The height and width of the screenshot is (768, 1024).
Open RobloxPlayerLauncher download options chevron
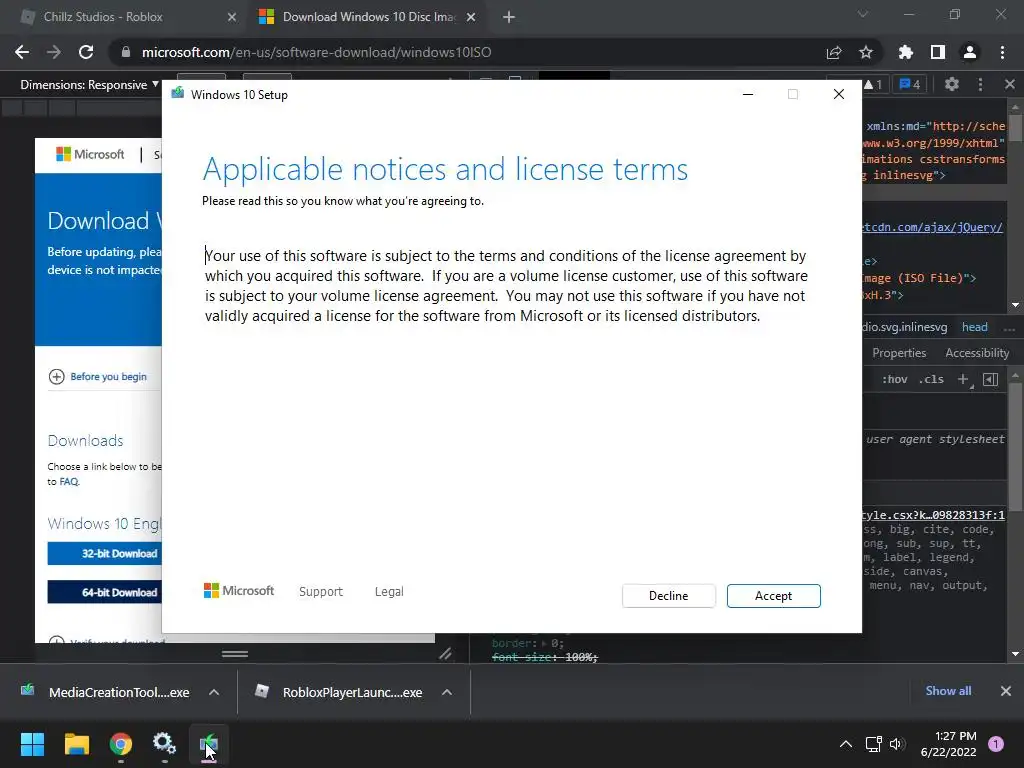pyautogui.click(x=447, y=692)
